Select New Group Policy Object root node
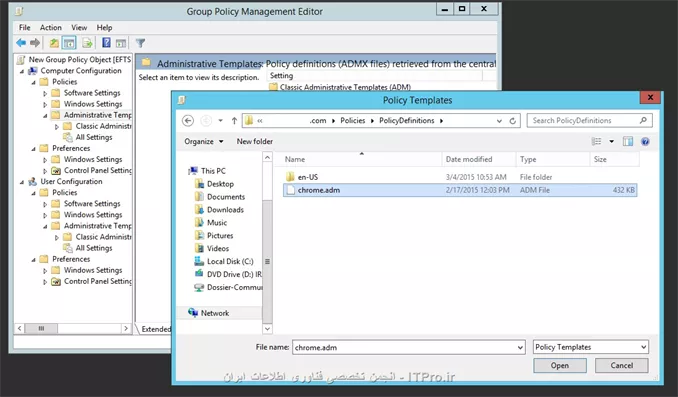The width and height of the screenshot is (678, 397). (x=80, y=60)
